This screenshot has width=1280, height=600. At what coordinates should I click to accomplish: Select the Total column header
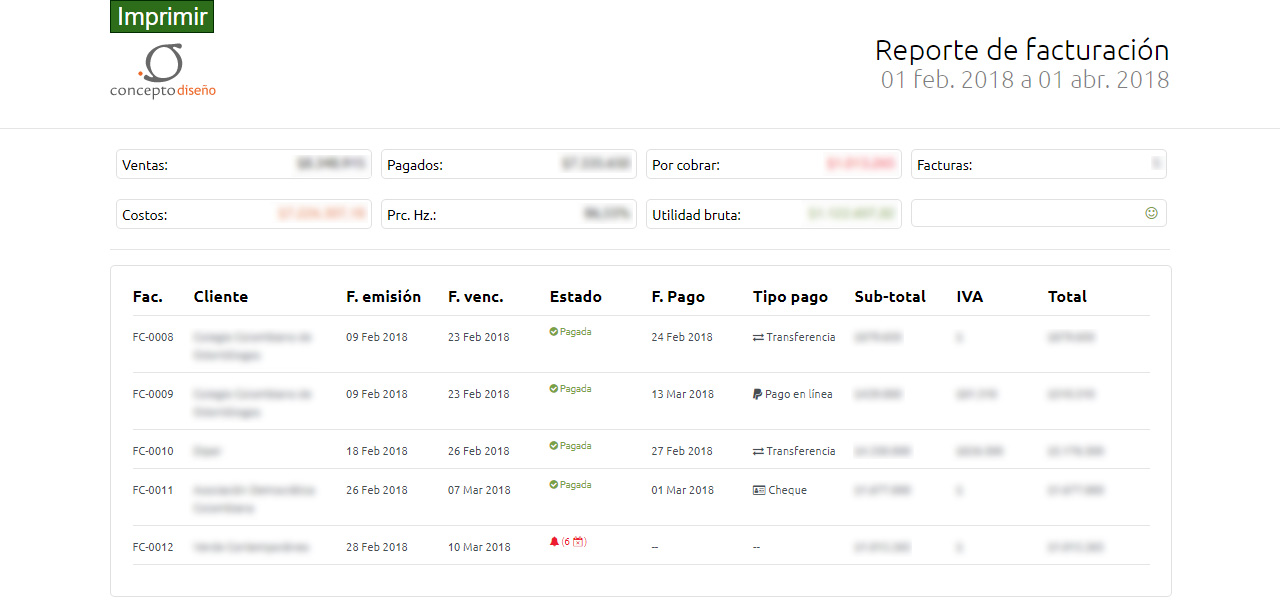1067,297
